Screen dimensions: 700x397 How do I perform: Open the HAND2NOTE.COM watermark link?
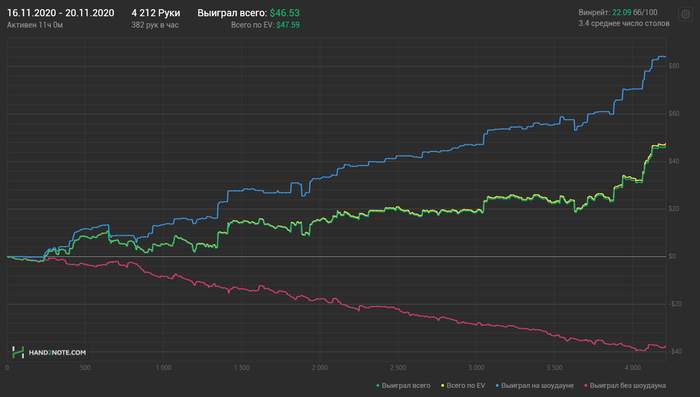[57, 353]
